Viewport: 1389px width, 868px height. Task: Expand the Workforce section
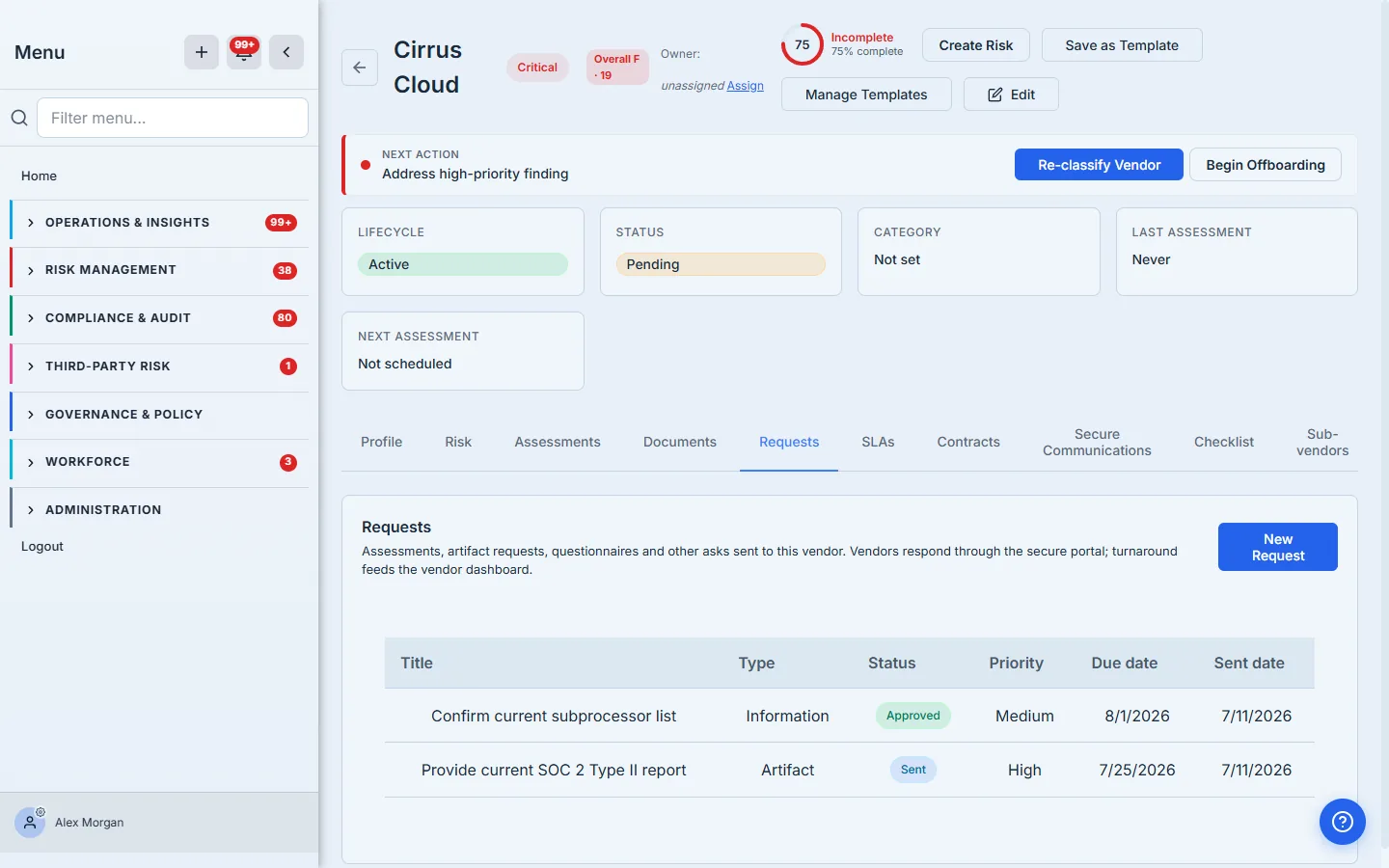(x=159, y=462)
